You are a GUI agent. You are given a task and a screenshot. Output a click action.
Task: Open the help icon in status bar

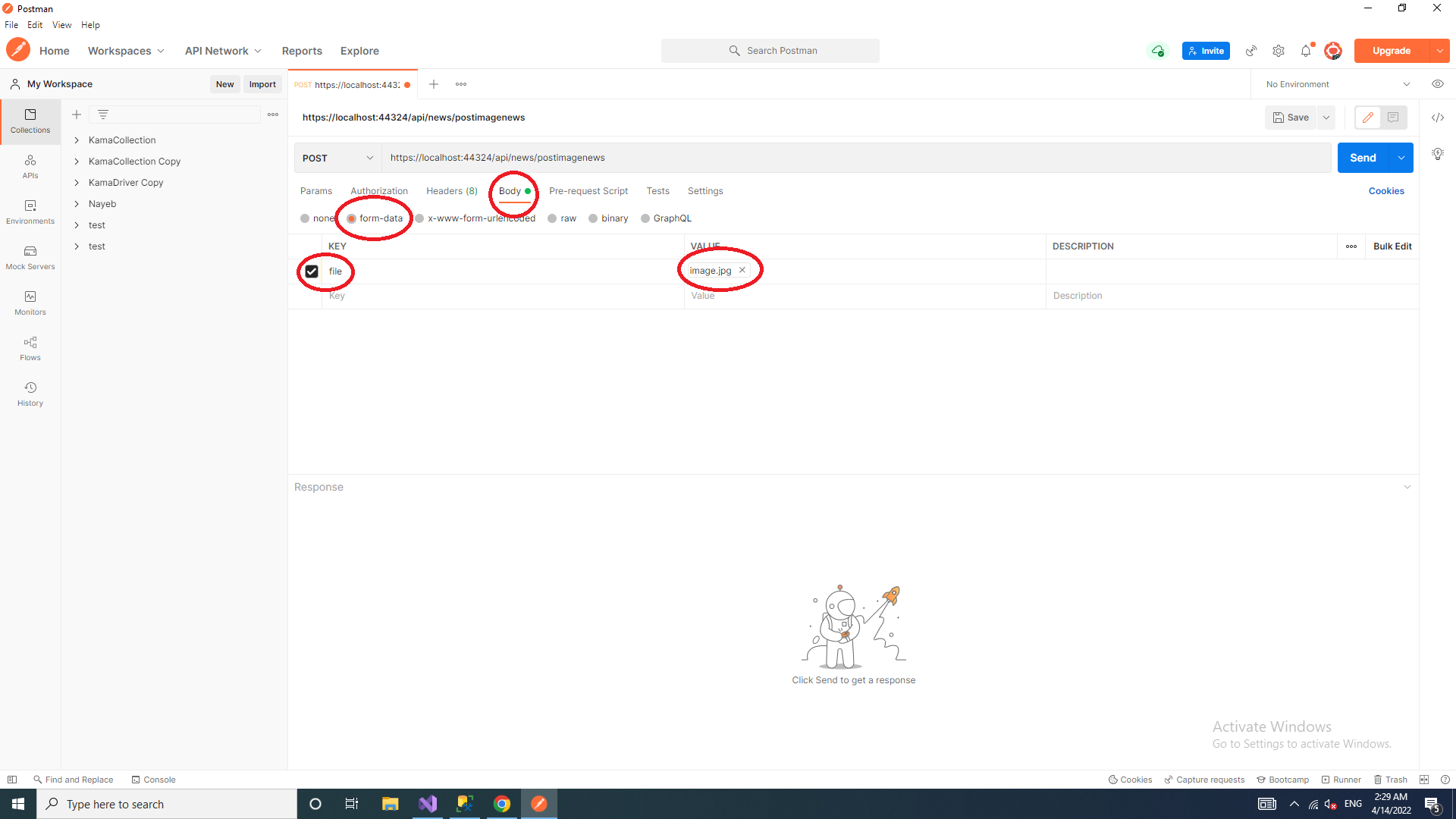[1445, 780]
